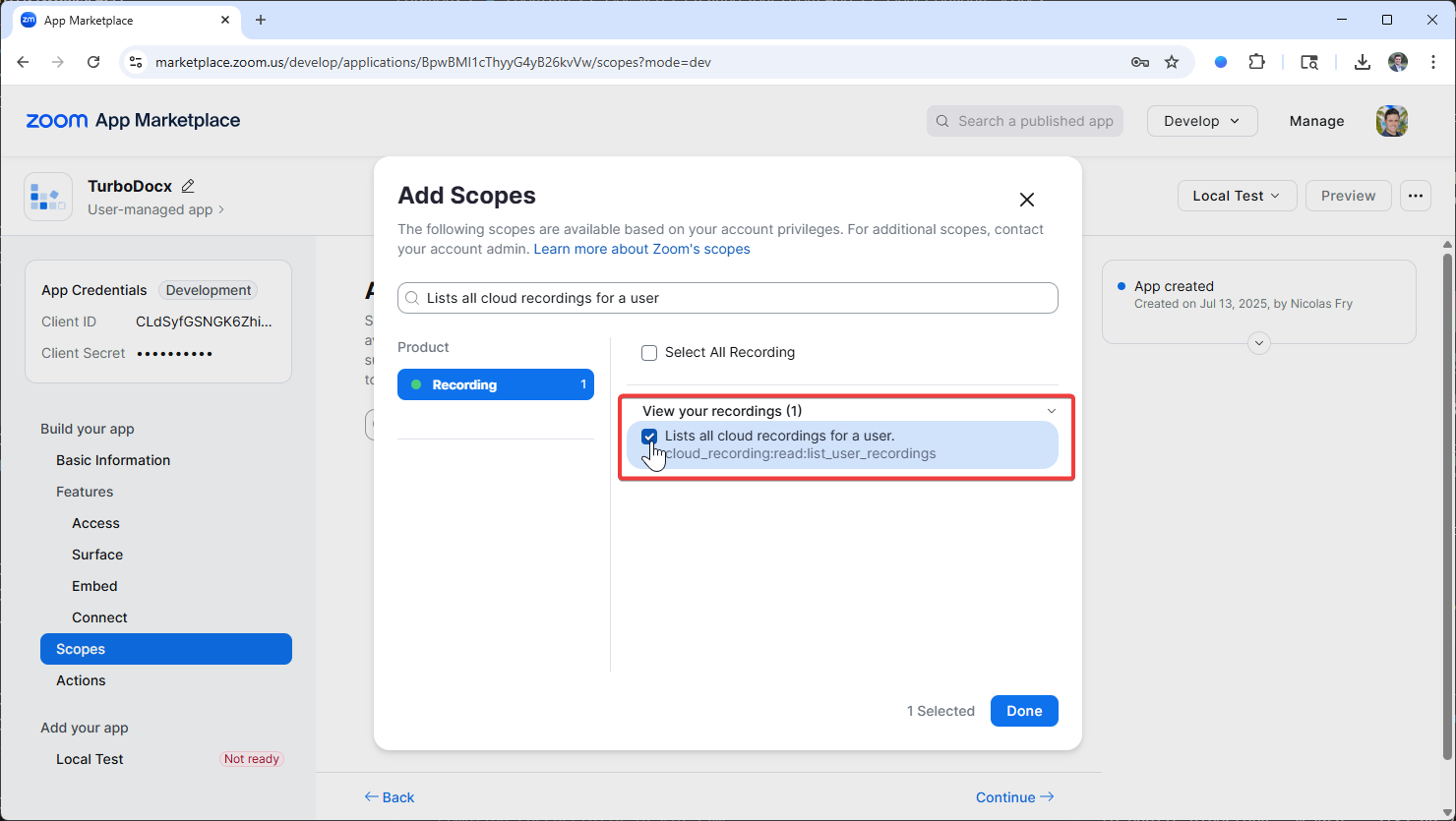Click the Continue link

pos(1015,797)
